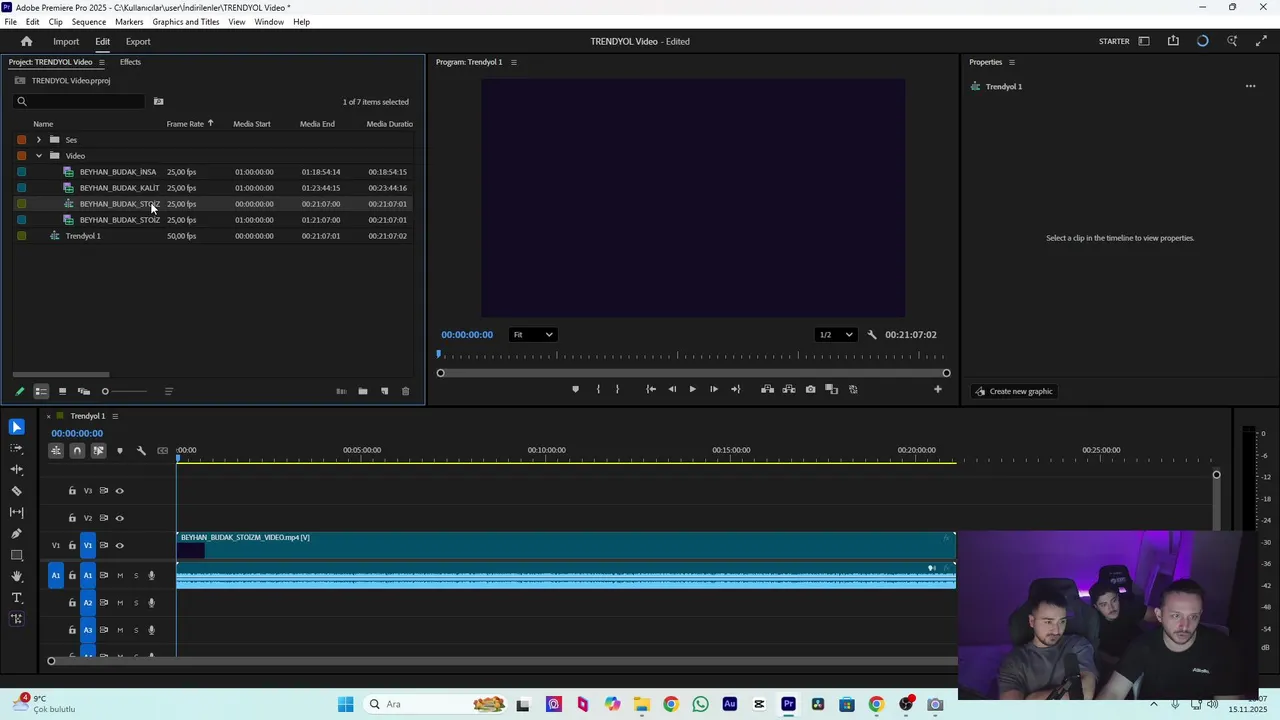The height and width of the screenshot is (720, 1280).
Task: Toggle snap in timeline
Action: [x=77, y=451]
